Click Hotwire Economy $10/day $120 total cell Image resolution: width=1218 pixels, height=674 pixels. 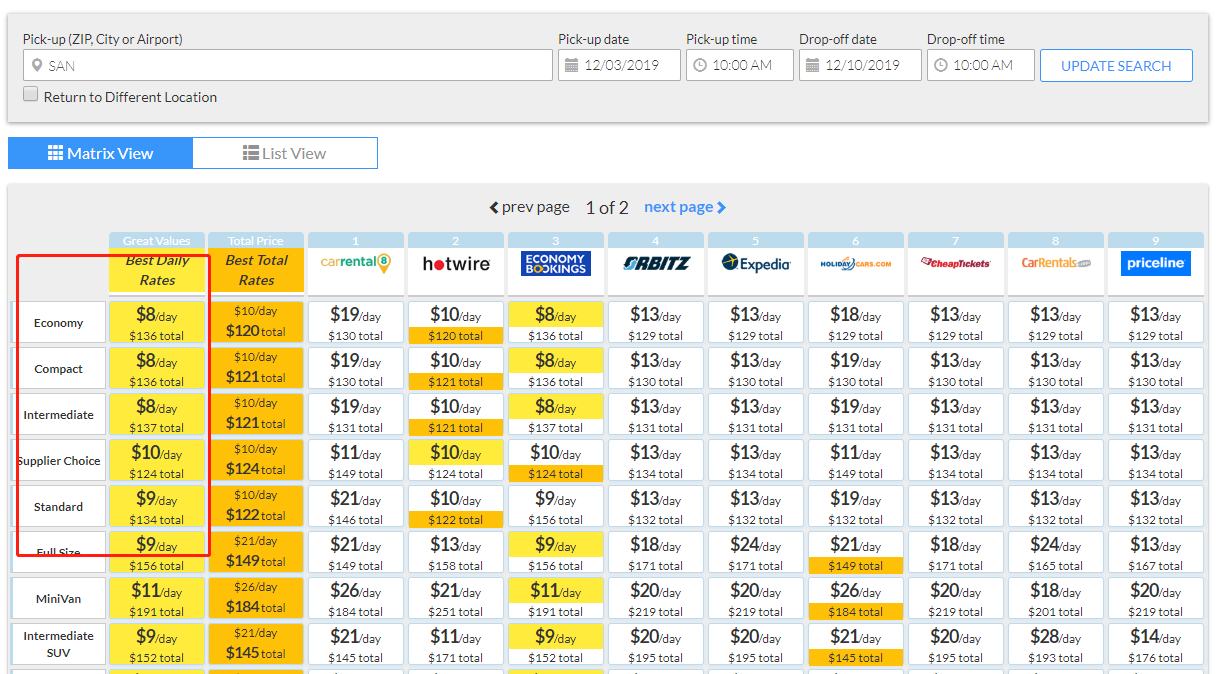point(456,323)
